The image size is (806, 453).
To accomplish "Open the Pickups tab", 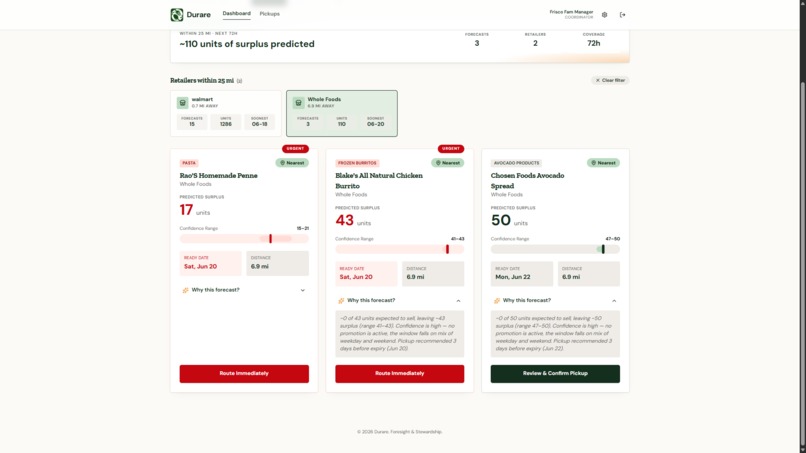I will tap(269, 14).
